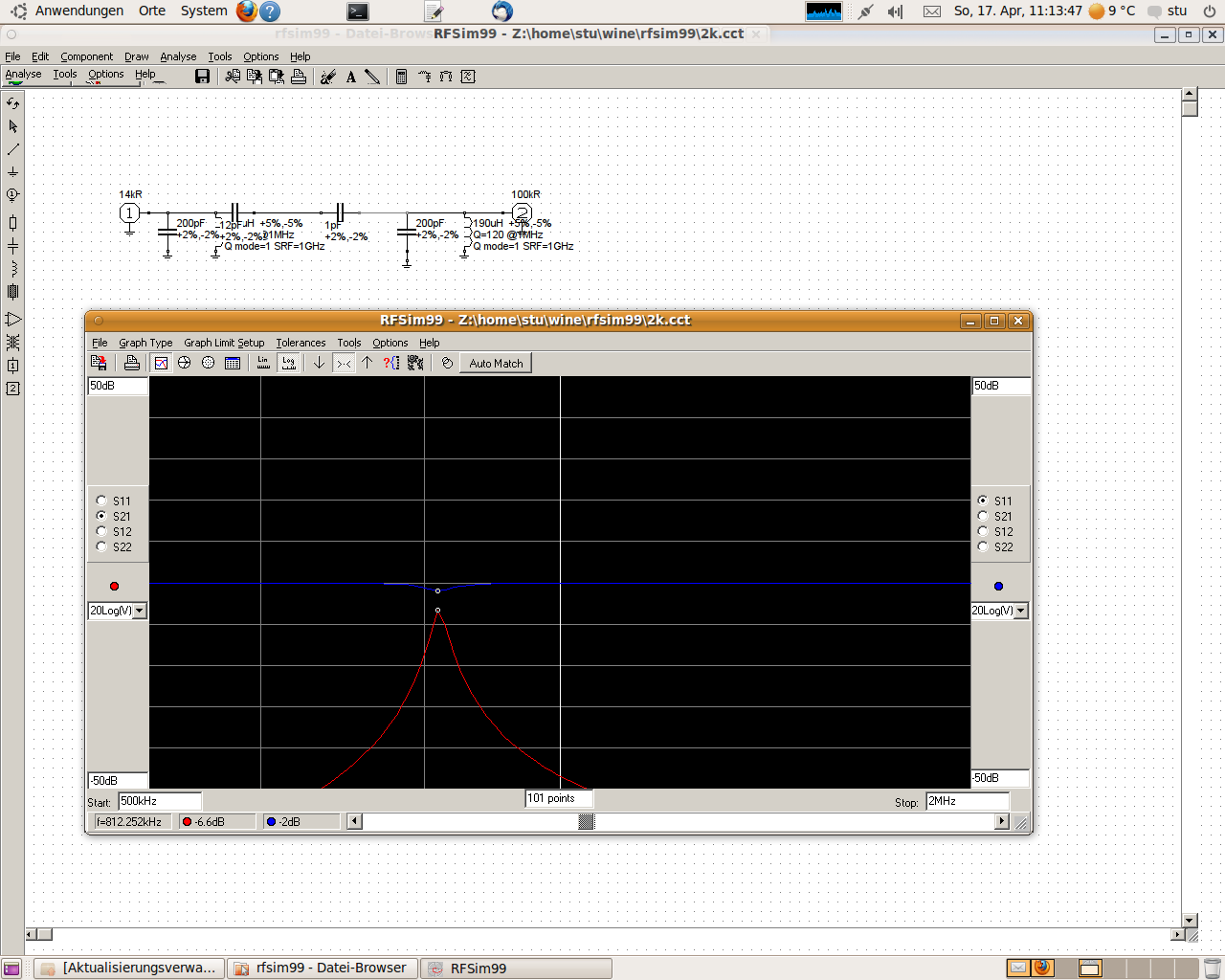This screenshot has height=980, width=1225.
Task: Select S22 on the right axis
Action: (983, 546)
